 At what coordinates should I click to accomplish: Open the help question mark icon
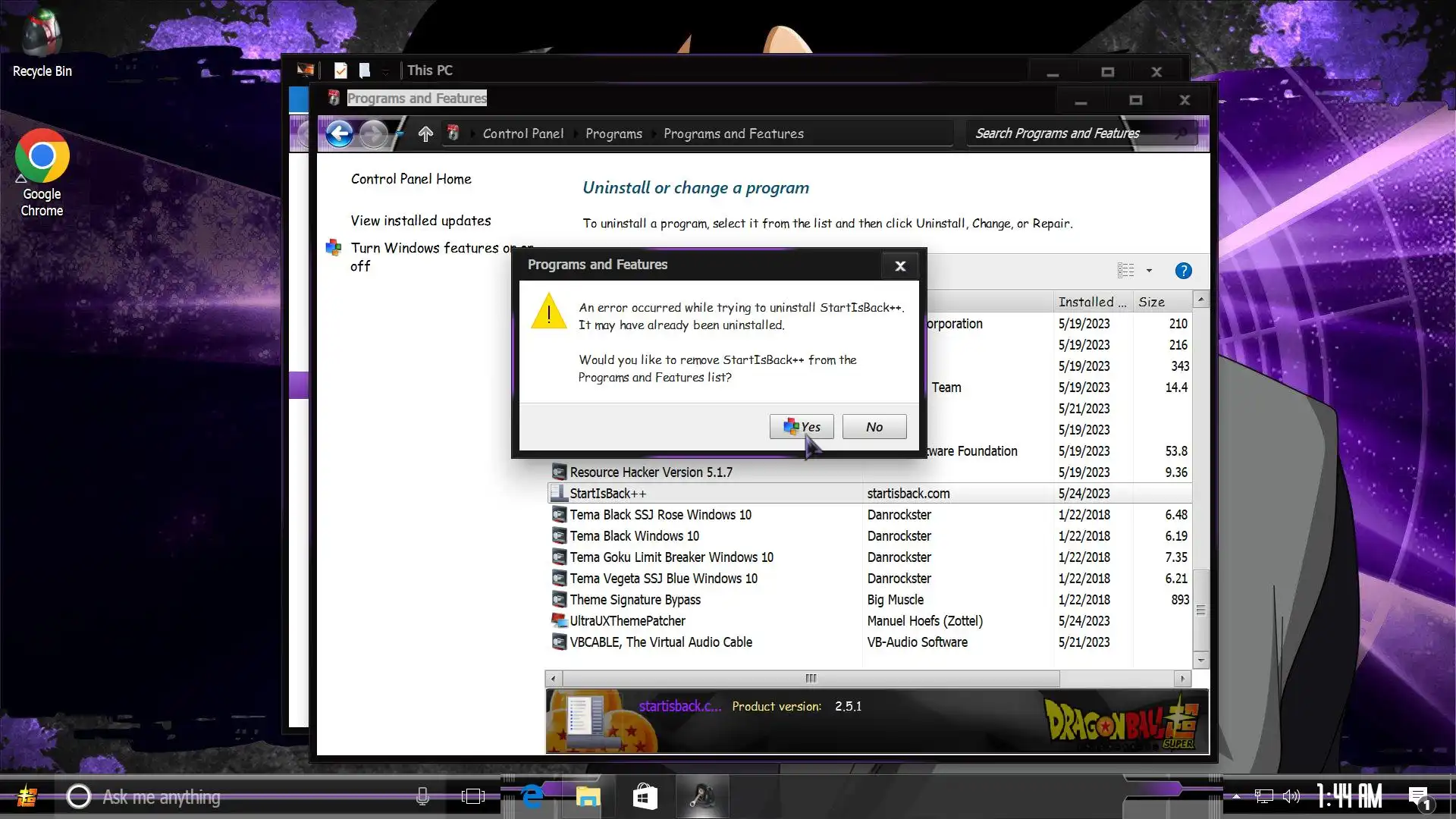coord(1183,271)
